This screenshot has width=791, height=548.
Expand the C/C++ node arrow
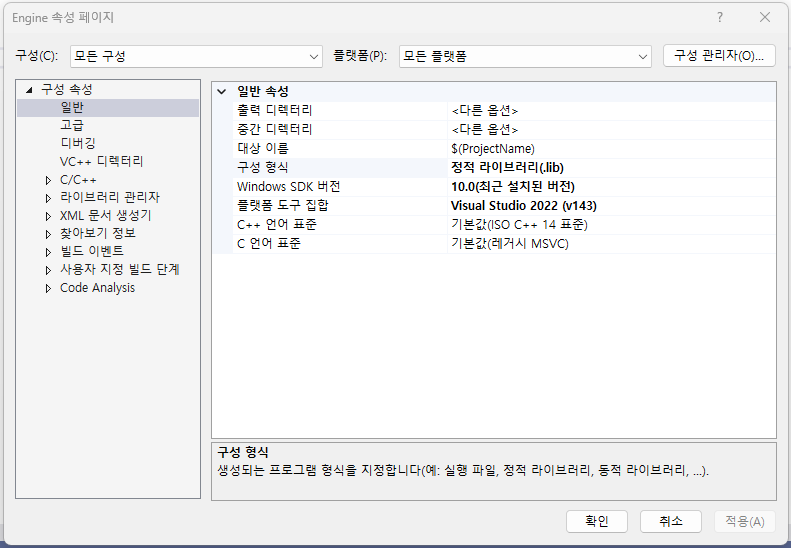(48, 180)
